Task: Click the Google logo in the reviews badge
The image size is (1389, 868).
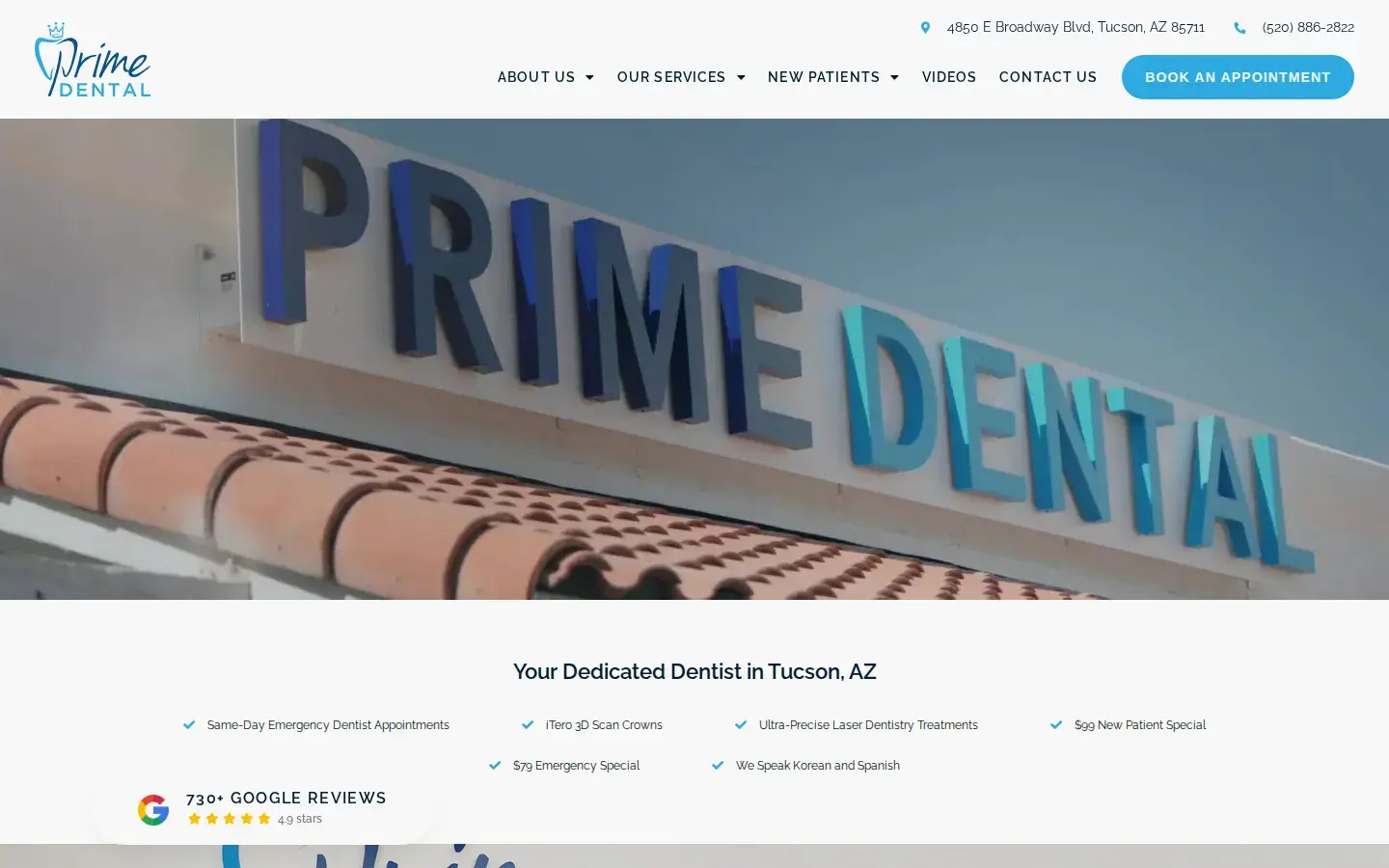Action: tap(153, 810)
